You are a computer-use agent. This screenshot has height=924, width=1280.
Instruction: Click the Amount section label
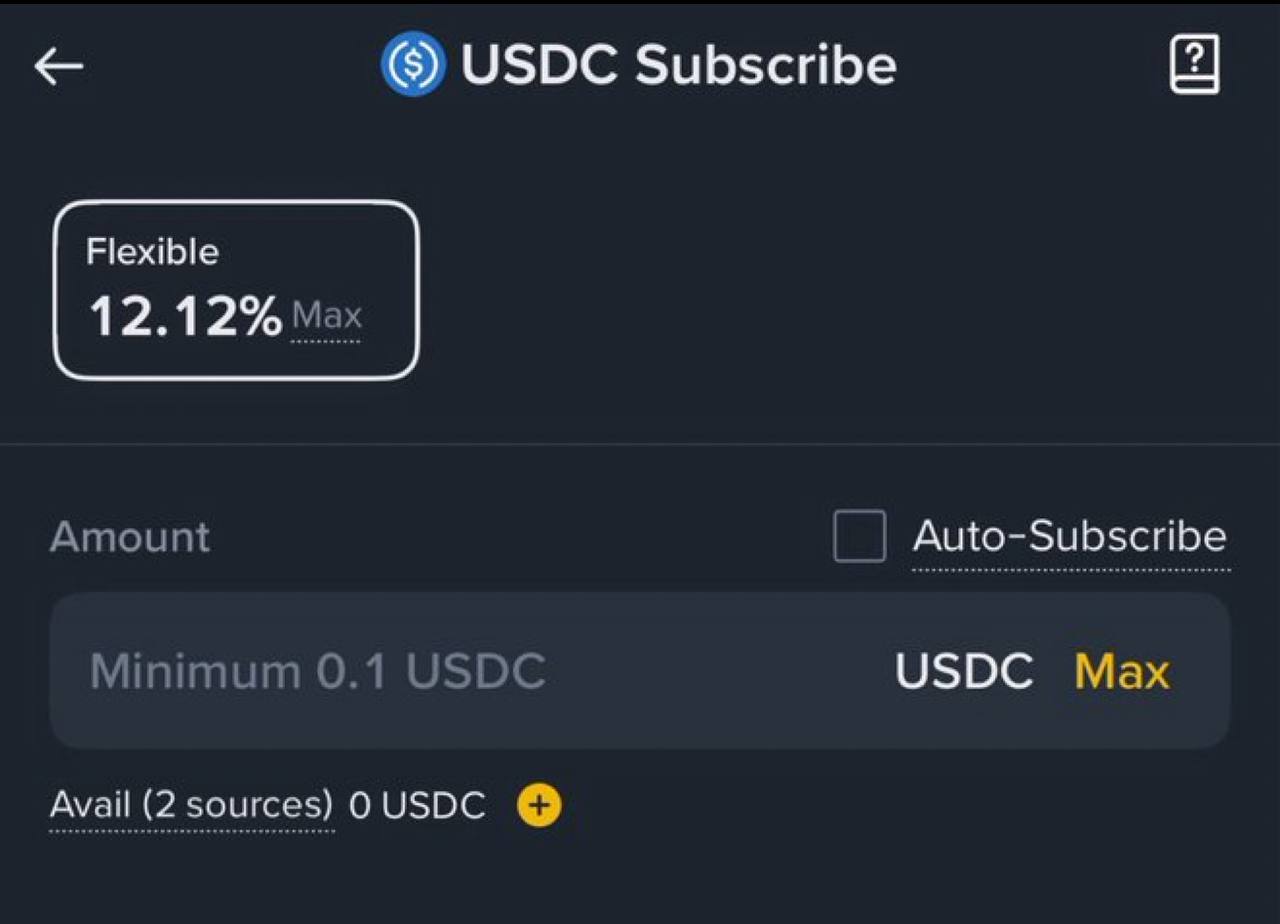(130, 537)
